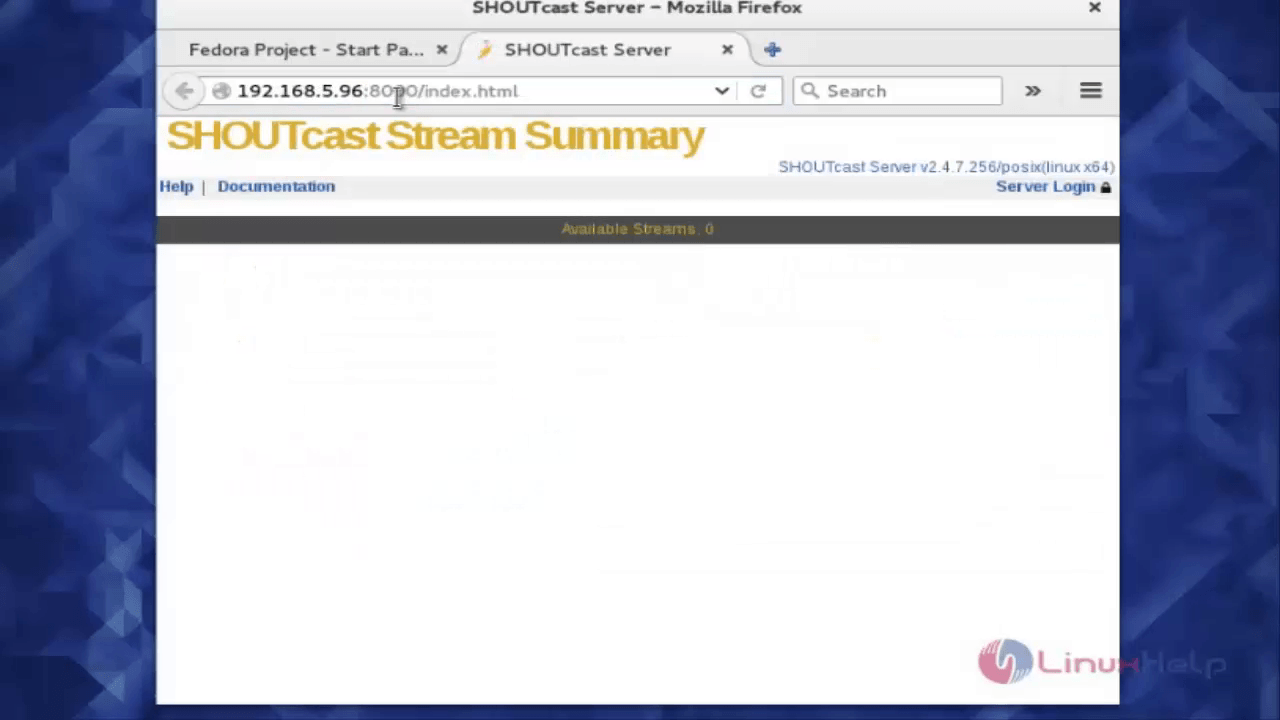
Task: Expand the URL history dropdown arrow
Action: pos(722,91)
